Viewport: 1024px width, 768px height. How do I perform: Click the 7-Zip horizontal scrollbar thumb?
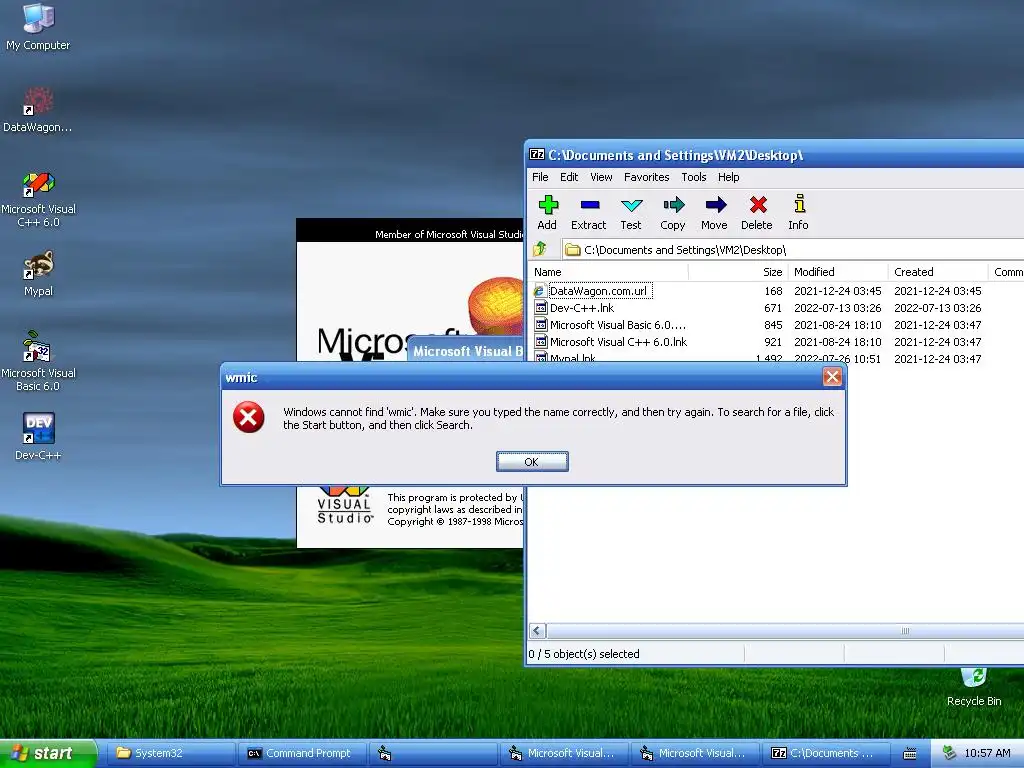click(x=785, y=630)
